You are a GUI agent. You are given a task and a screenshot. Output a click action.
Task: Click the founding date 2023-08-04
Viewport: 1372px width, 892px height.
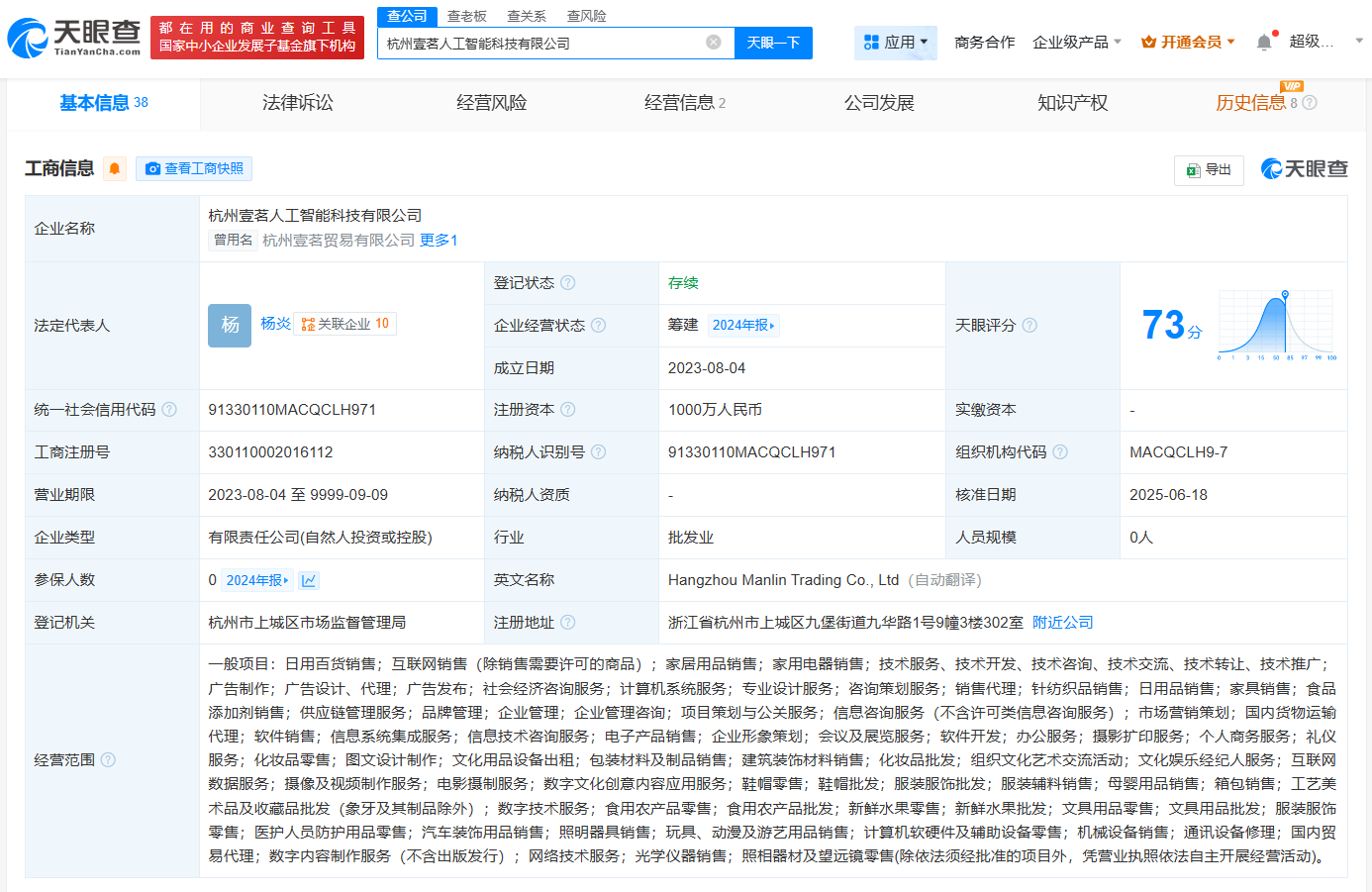click(x=707, y=368)
